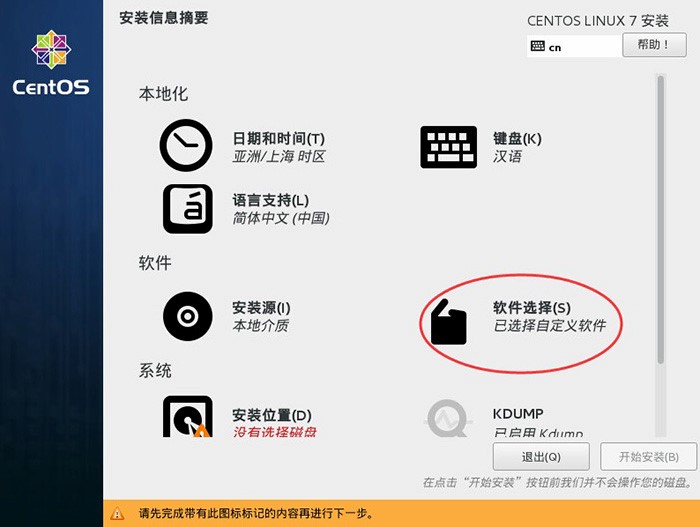Open installation source disc icon
The image size is (700, 527).
tap(187, 317)
